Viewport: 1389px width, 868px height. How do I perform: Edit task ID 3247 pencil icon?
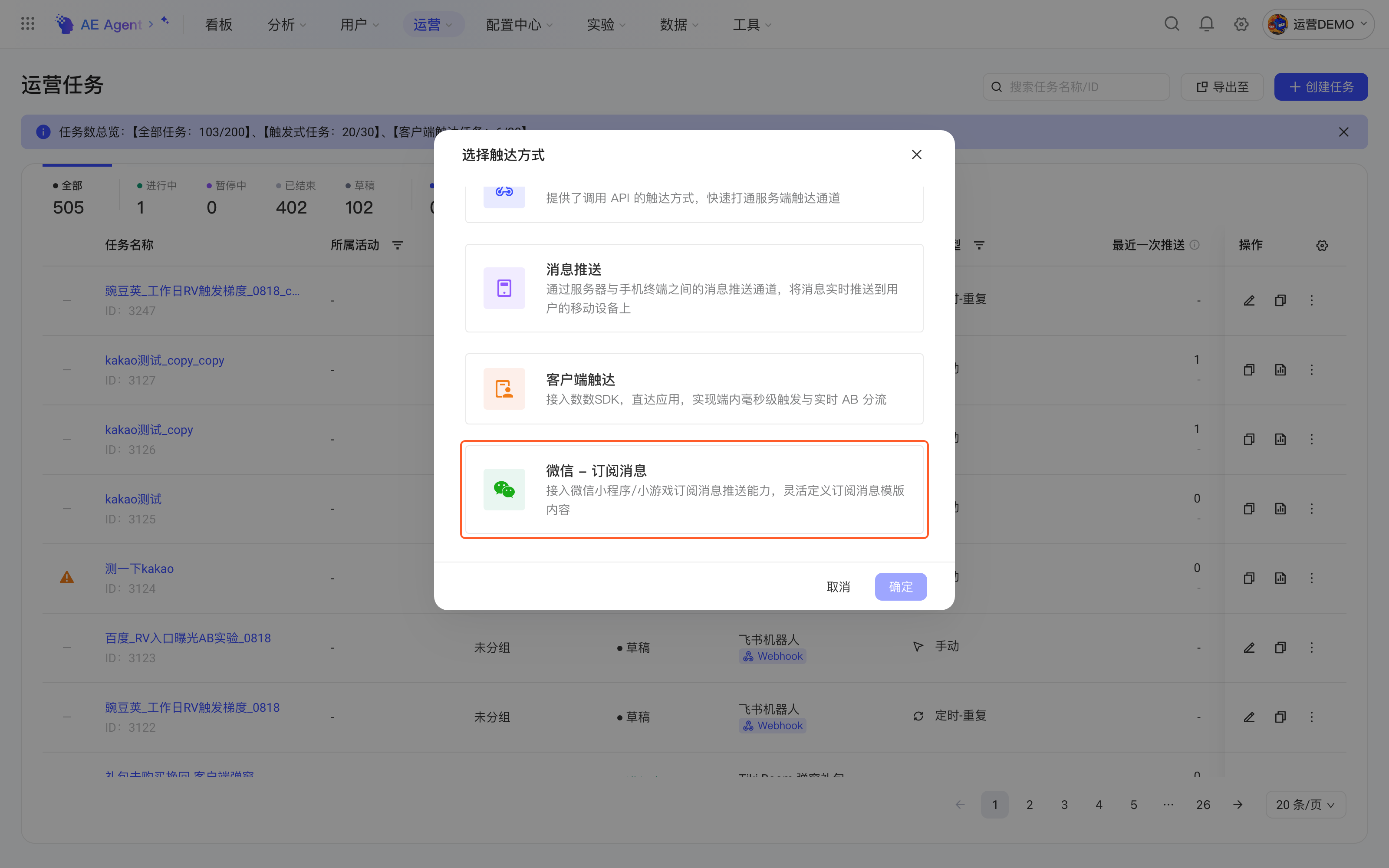pos(1249,300)
